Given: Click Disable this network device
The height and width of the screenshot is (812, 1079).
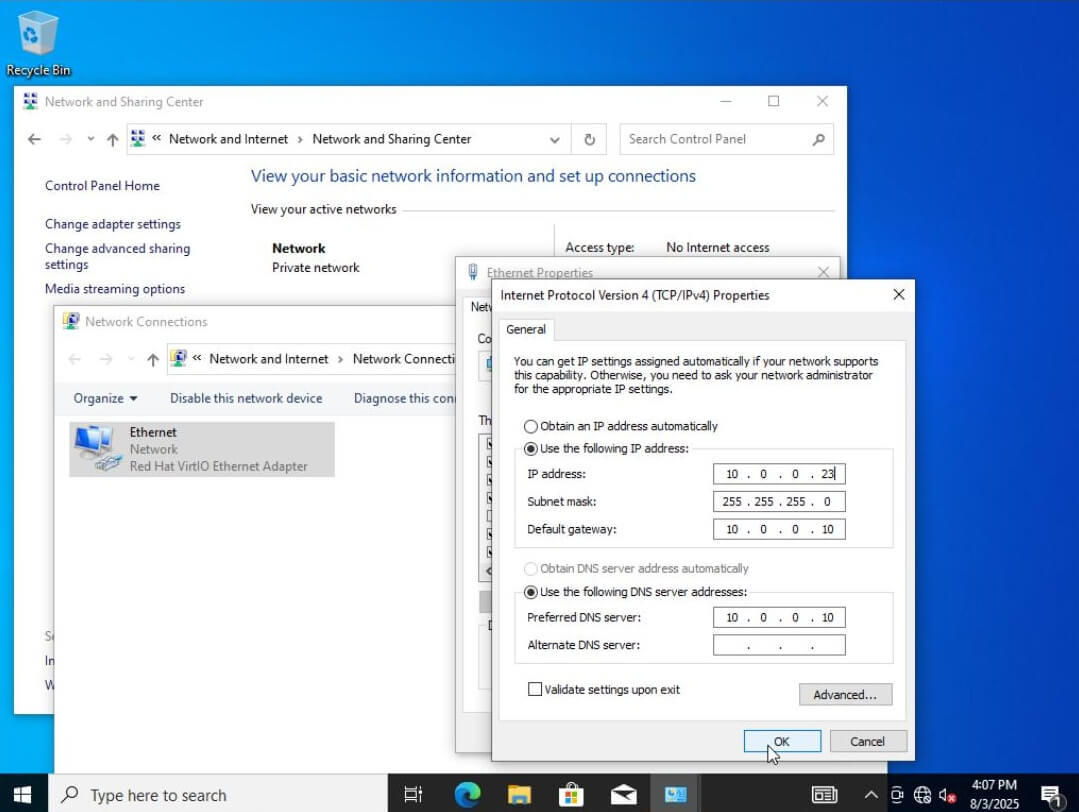Looking at the screenshot, I should point(246,398).
